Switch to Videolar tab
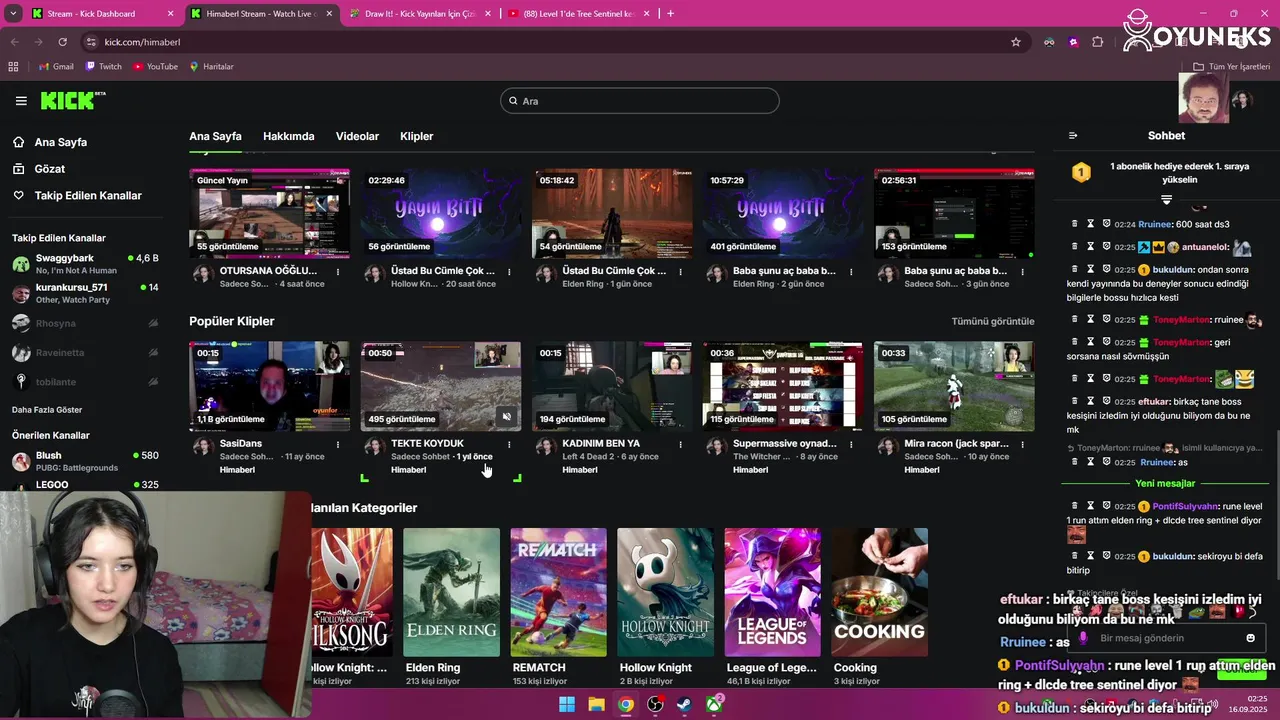 357,136
